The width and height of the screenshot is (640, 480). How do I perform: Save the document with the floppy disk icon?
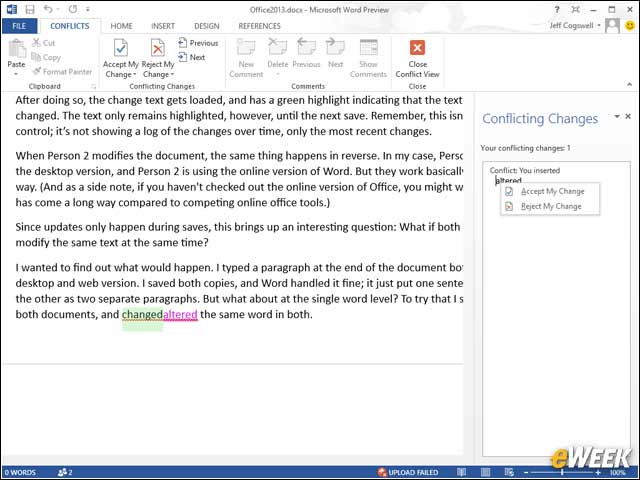tap(30, 9)
